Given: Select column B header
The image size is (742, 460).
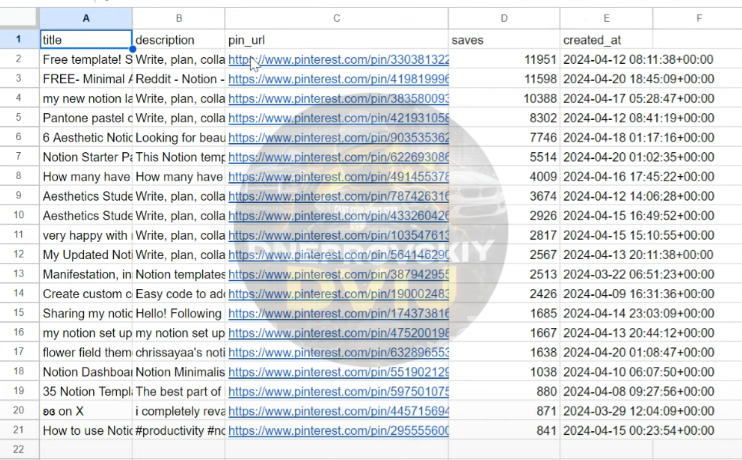Looking at the screenshot, I should point(179,18).
